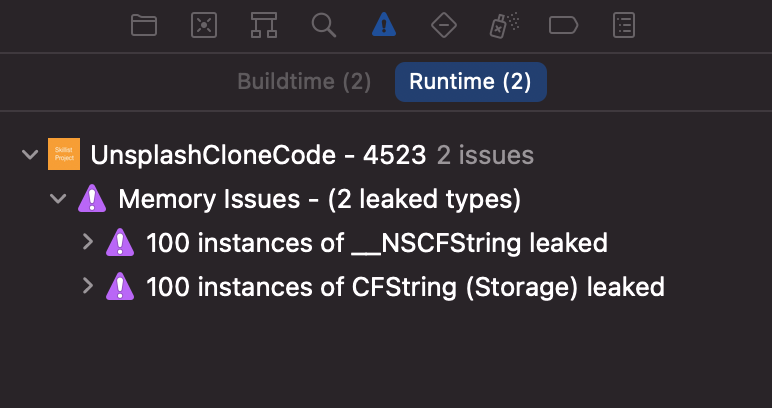Click the orange Skillist Project app icon
The width and height of the screenshot is (772, 408).
pyautogui.click(x=64, y=154)
